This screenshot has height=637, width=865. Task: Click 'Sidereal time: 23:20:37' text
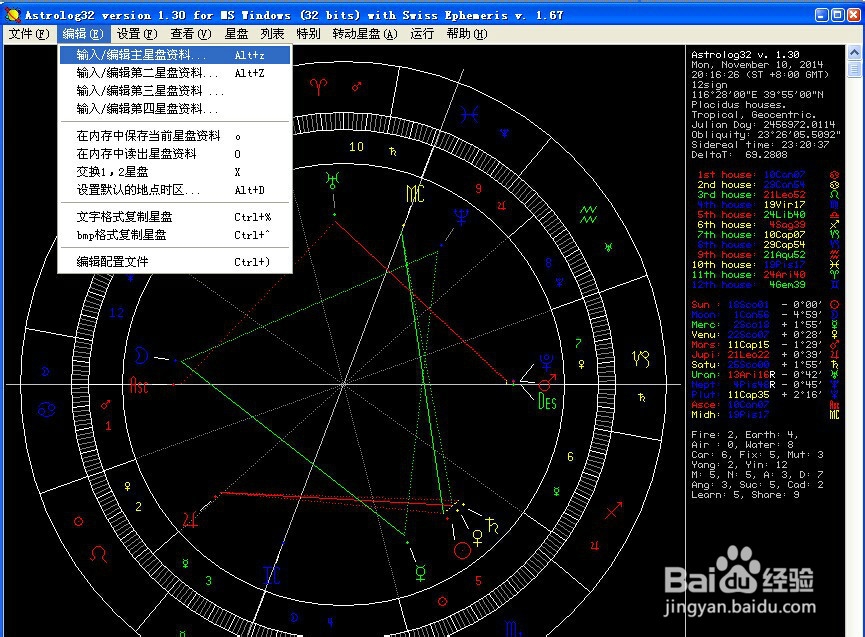760,144
